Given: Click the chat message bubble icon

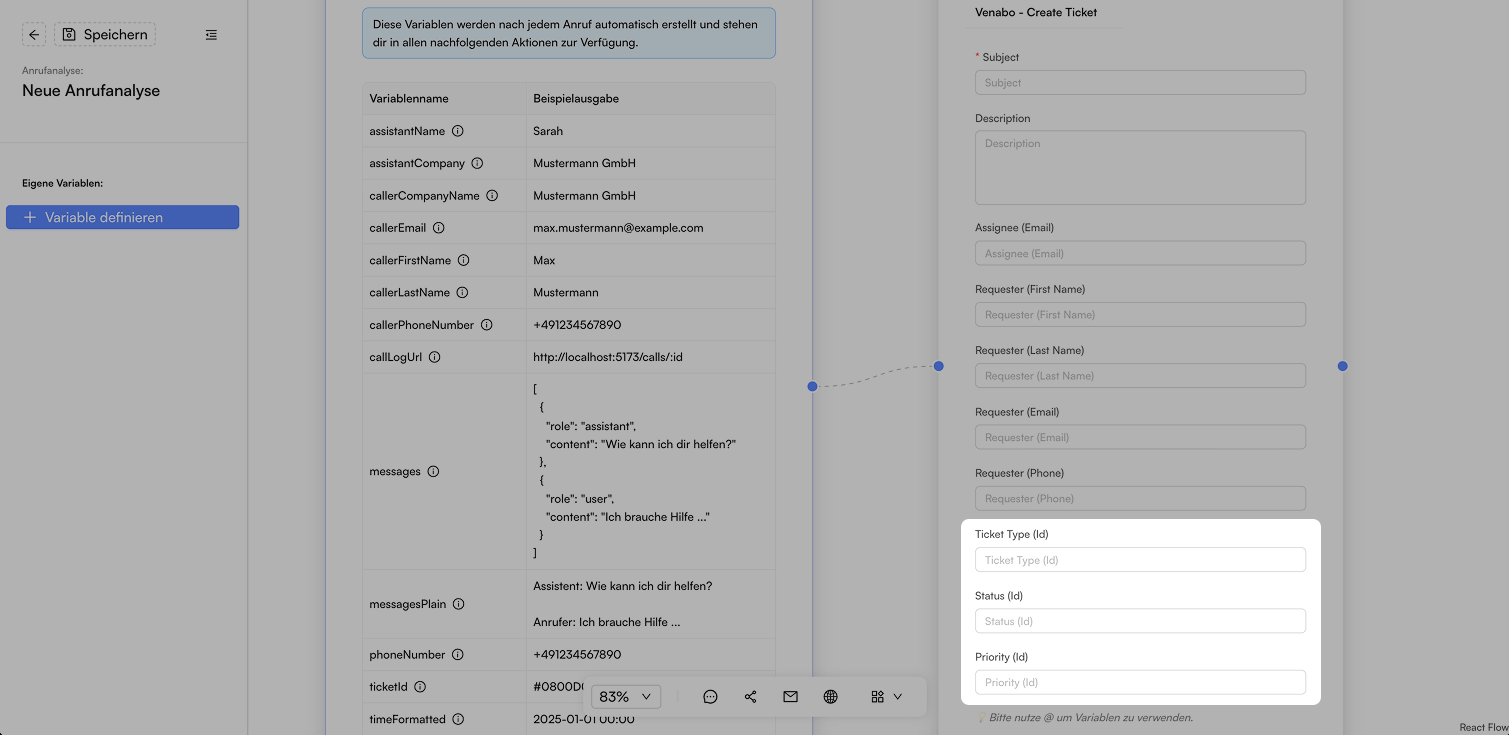Looking at the screenshot, I should coord(710,697).
